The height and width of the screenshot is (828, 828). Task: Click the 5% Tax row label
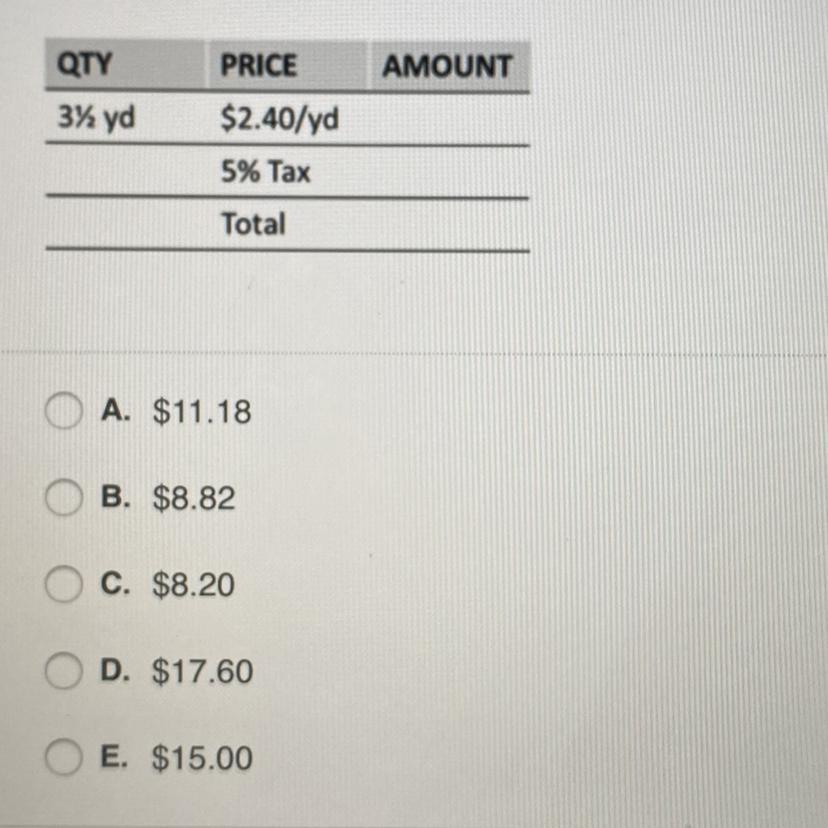tap(266, 171)
